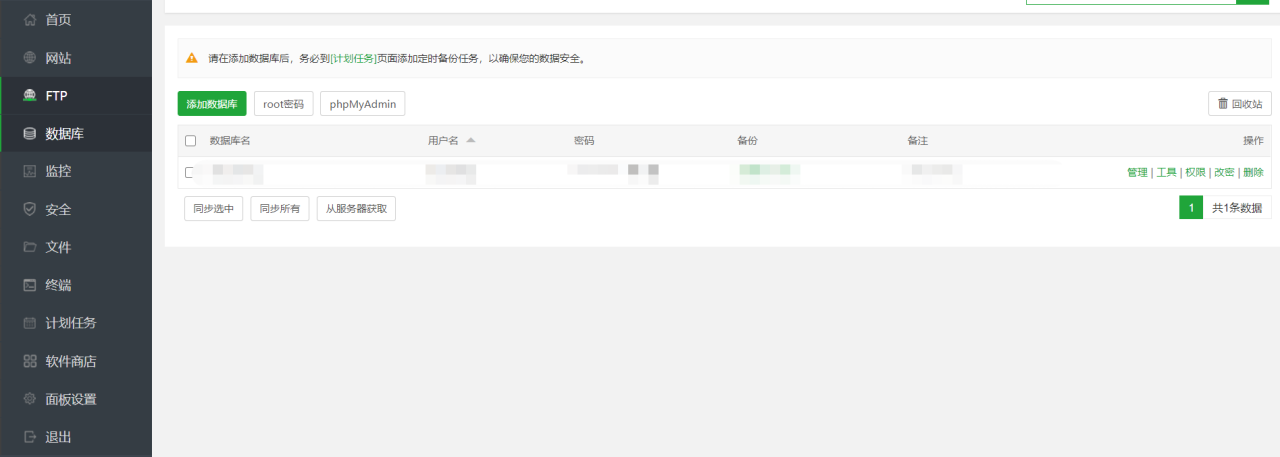Click the green 添加数据库 button
1280x457 pixels.
coord(212,104)
